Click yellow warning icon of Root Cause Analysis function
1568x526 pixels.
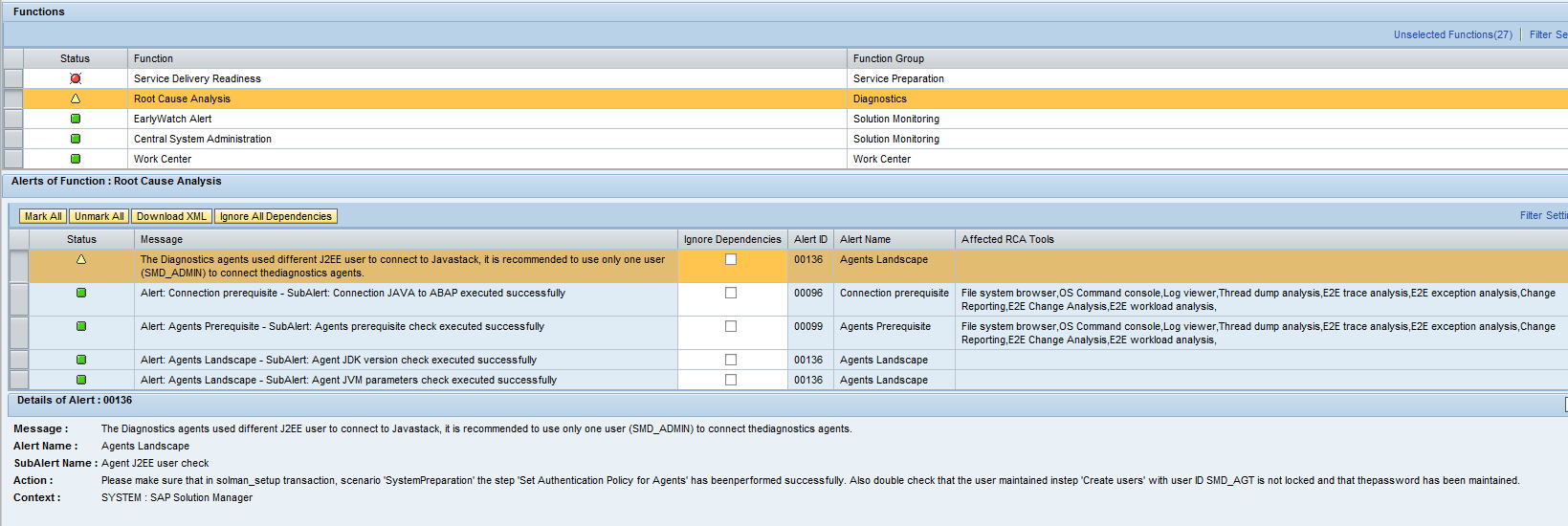pyautogui.click(x=76, y=99)
